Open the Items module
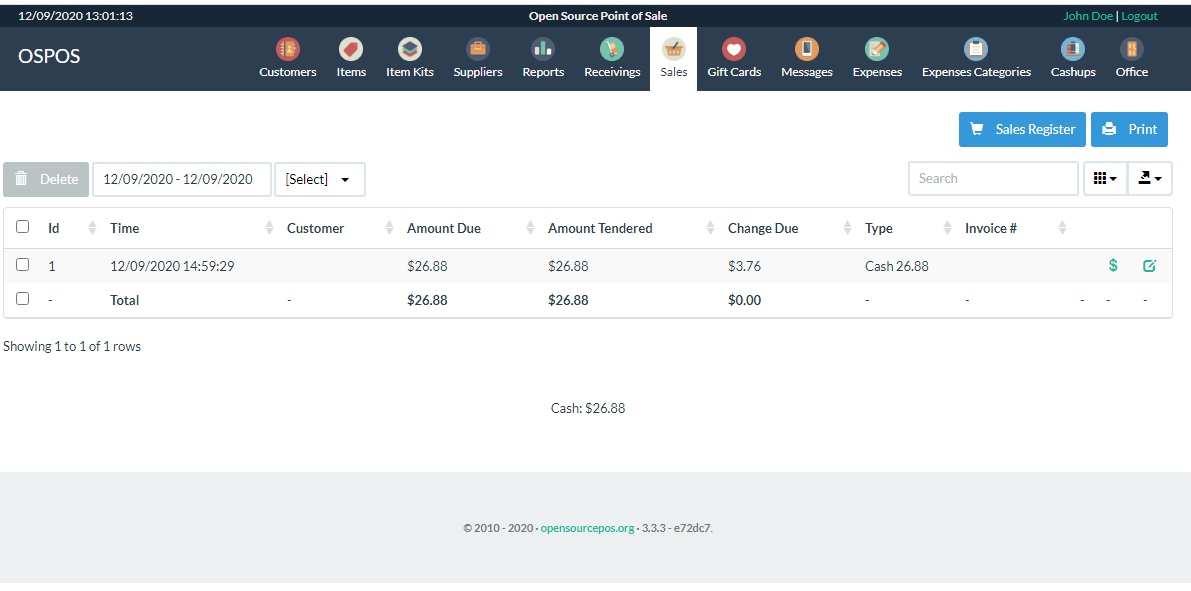The height and width of the screenshot is (591, 1191). (350, 58)
